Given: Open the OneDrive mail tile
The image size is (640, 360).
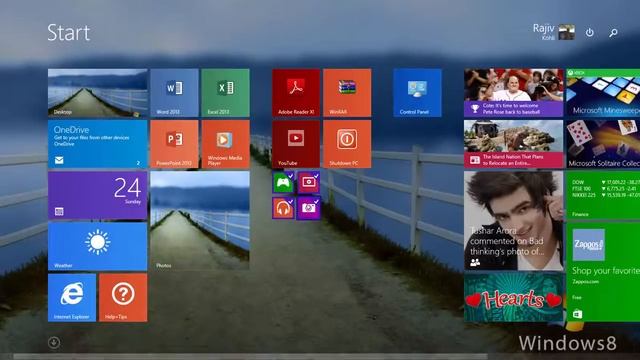Looking at the screenshot, I should 98,144.
